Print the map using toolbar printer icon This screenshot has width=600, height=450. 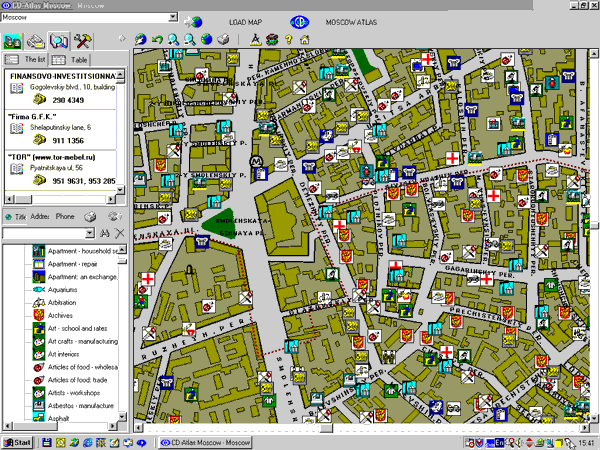(x=223, y=39)
